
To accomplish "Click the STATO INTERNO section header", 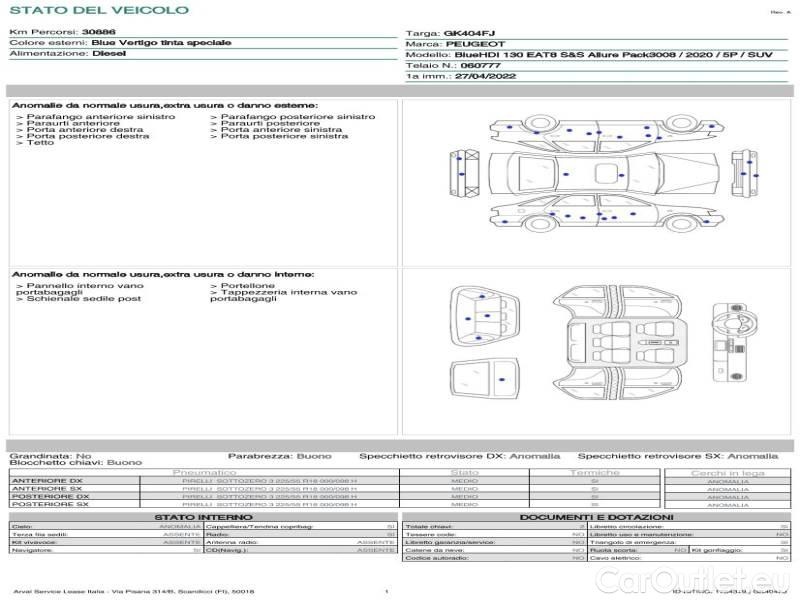I will click(x=203, y=516).
